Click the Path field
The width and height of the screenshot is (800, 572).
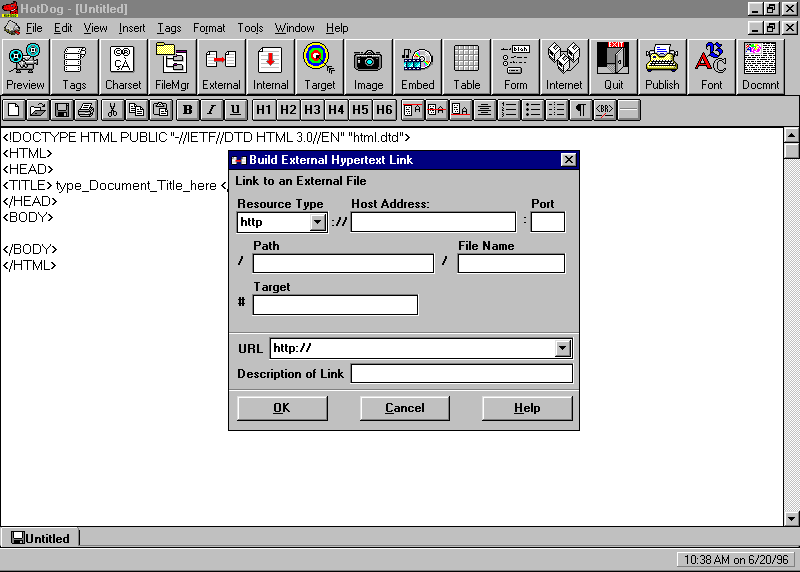point(343,264)
